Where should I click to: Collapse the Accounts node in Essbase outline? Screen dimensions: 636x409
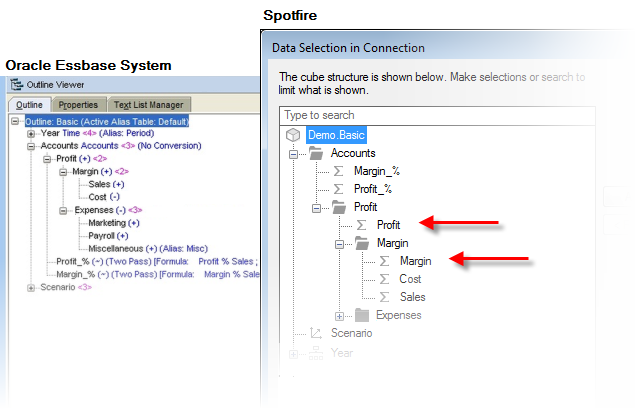click(31, 146)
